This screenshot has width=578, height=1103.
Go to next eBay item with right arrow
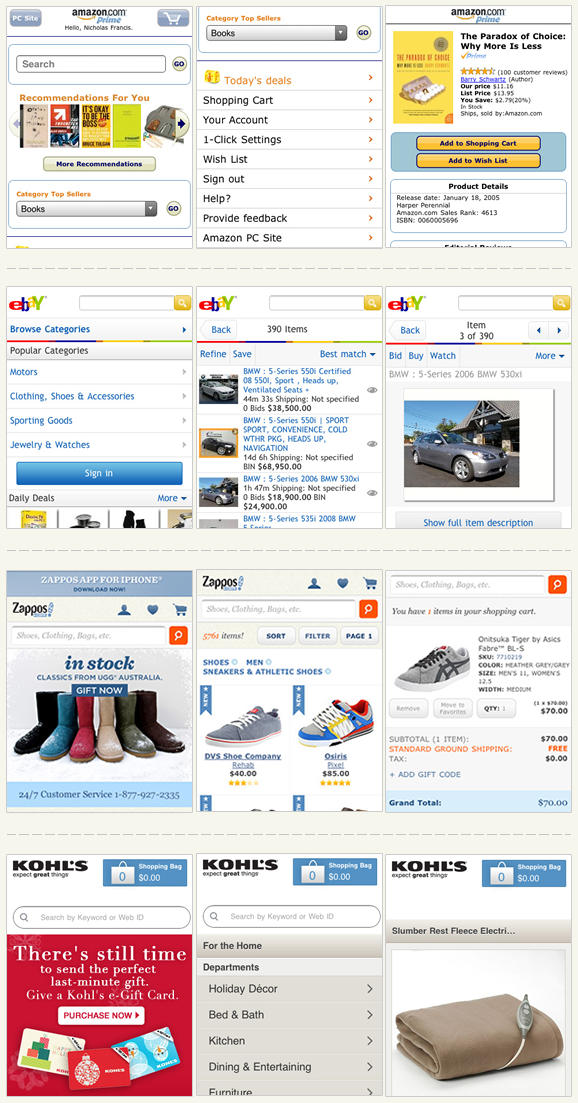(559, 330)
